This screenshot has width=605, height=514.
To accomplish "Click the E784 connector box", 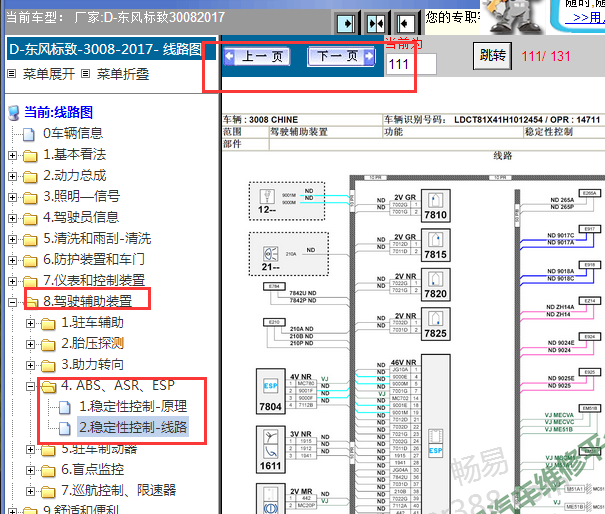I will click(274, 286).
